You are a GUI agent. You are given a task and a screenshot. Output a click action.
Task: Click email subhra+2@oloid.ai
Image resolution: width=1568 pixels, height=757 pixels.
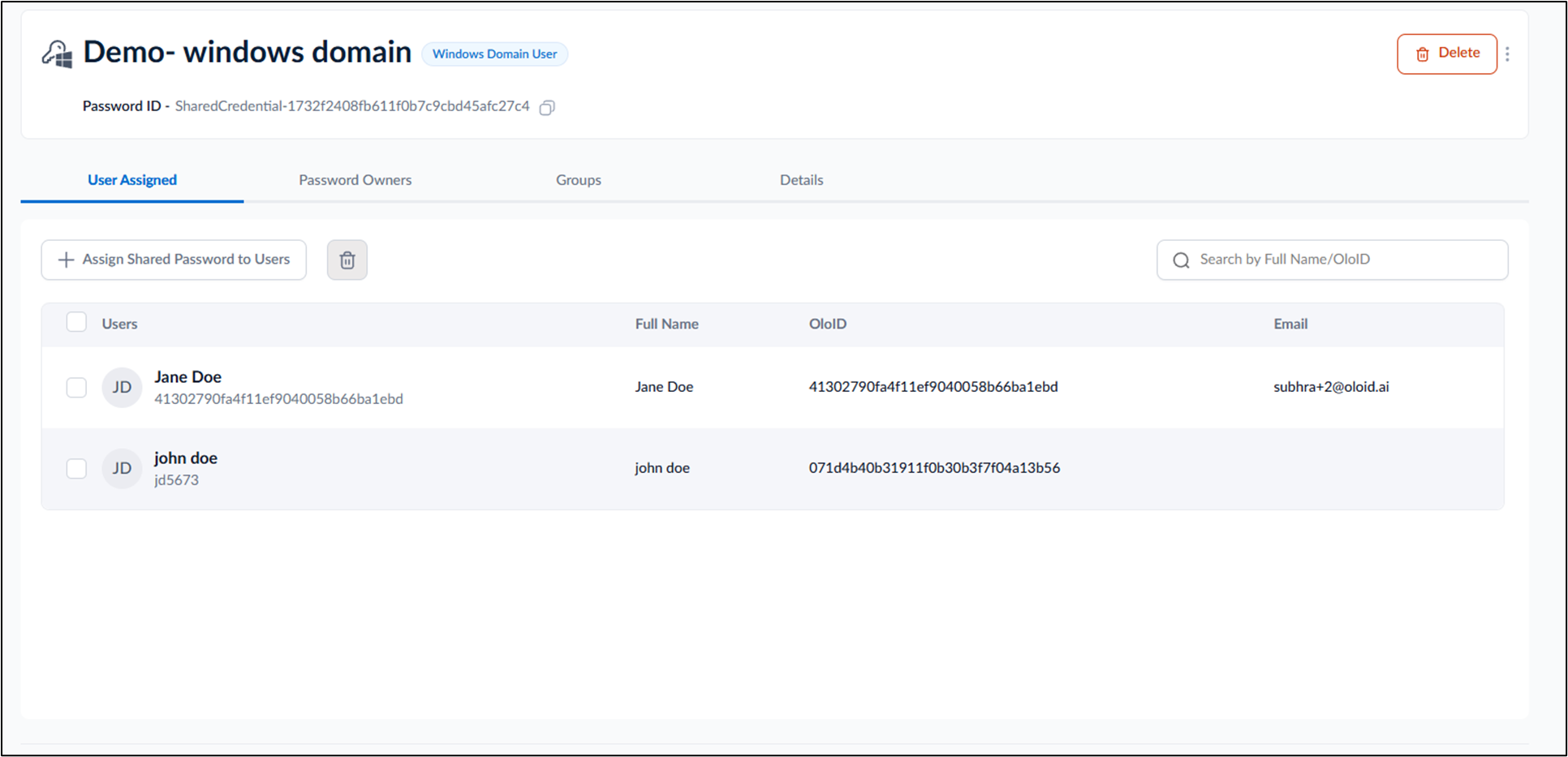(x=1331, y=387)
